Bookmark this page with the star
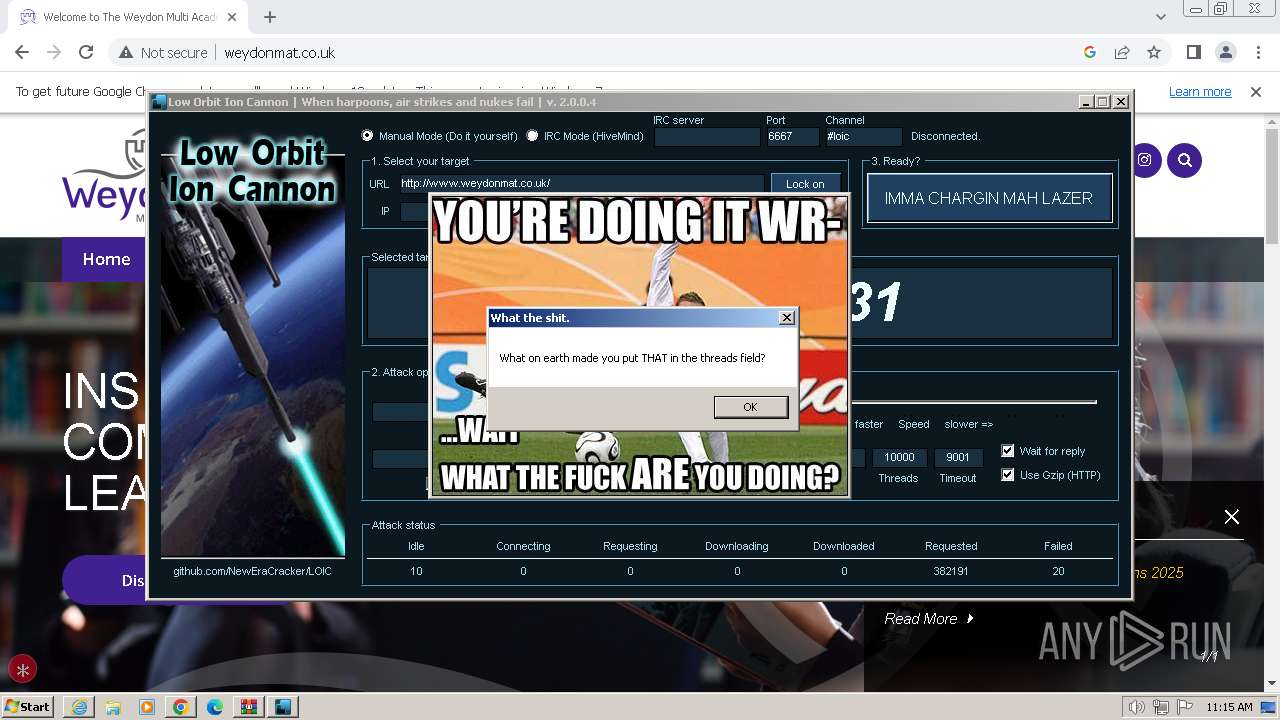The height and width of the screenshot is (720, 1280). (1154, 53)
